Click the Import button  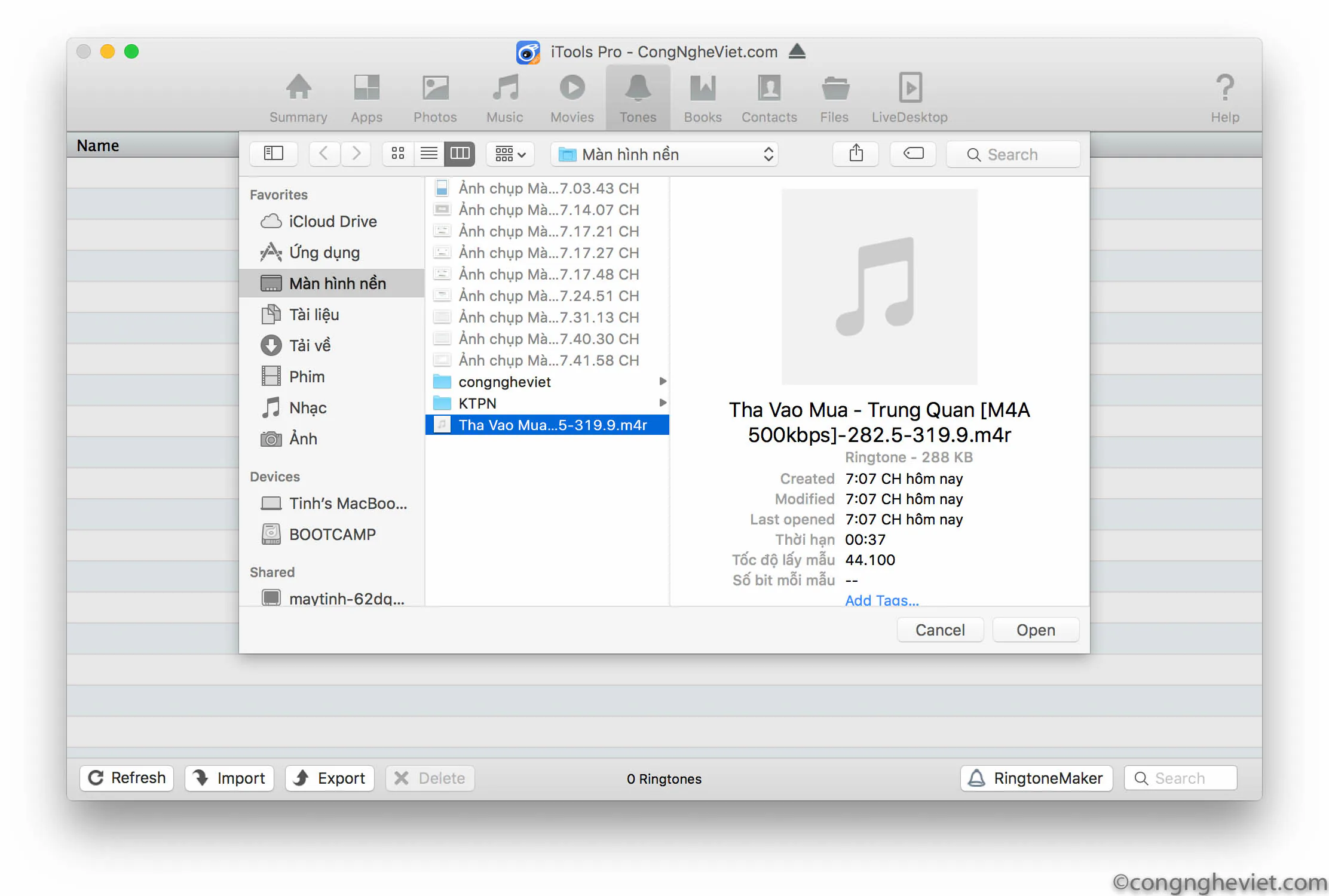(229, 778)
